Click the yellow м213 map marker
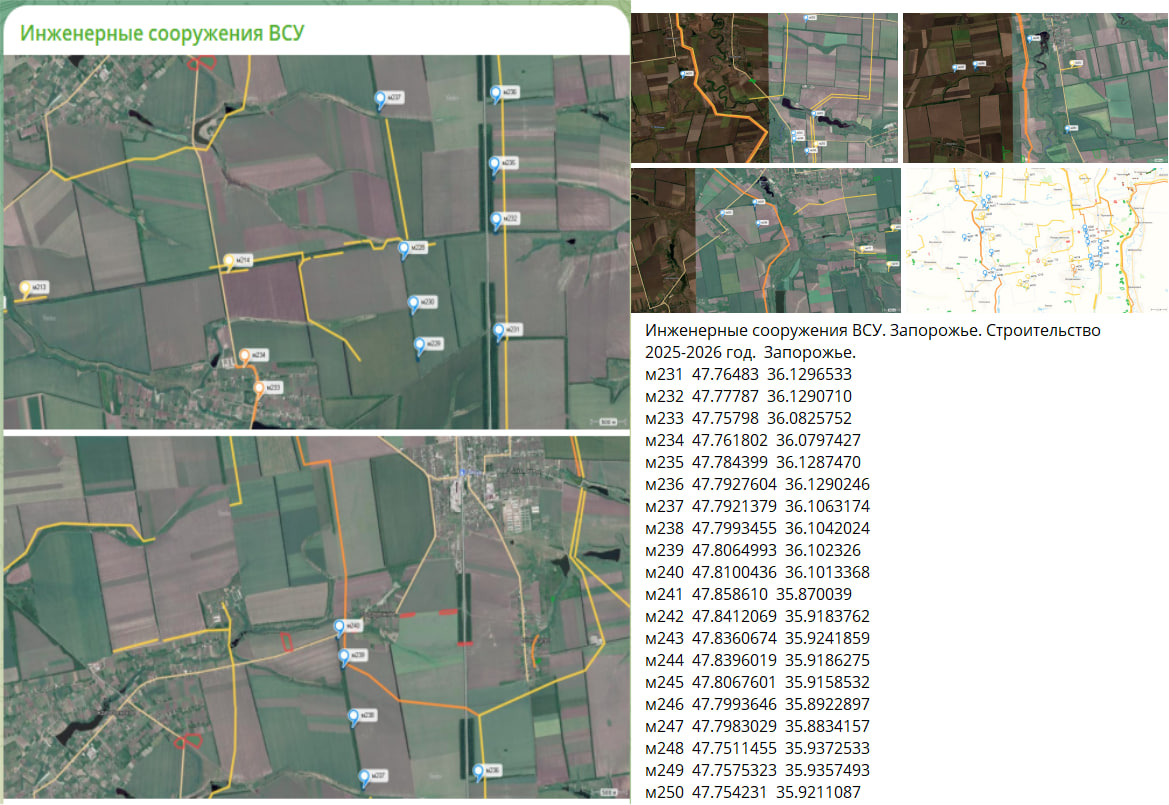 point(24,288)
